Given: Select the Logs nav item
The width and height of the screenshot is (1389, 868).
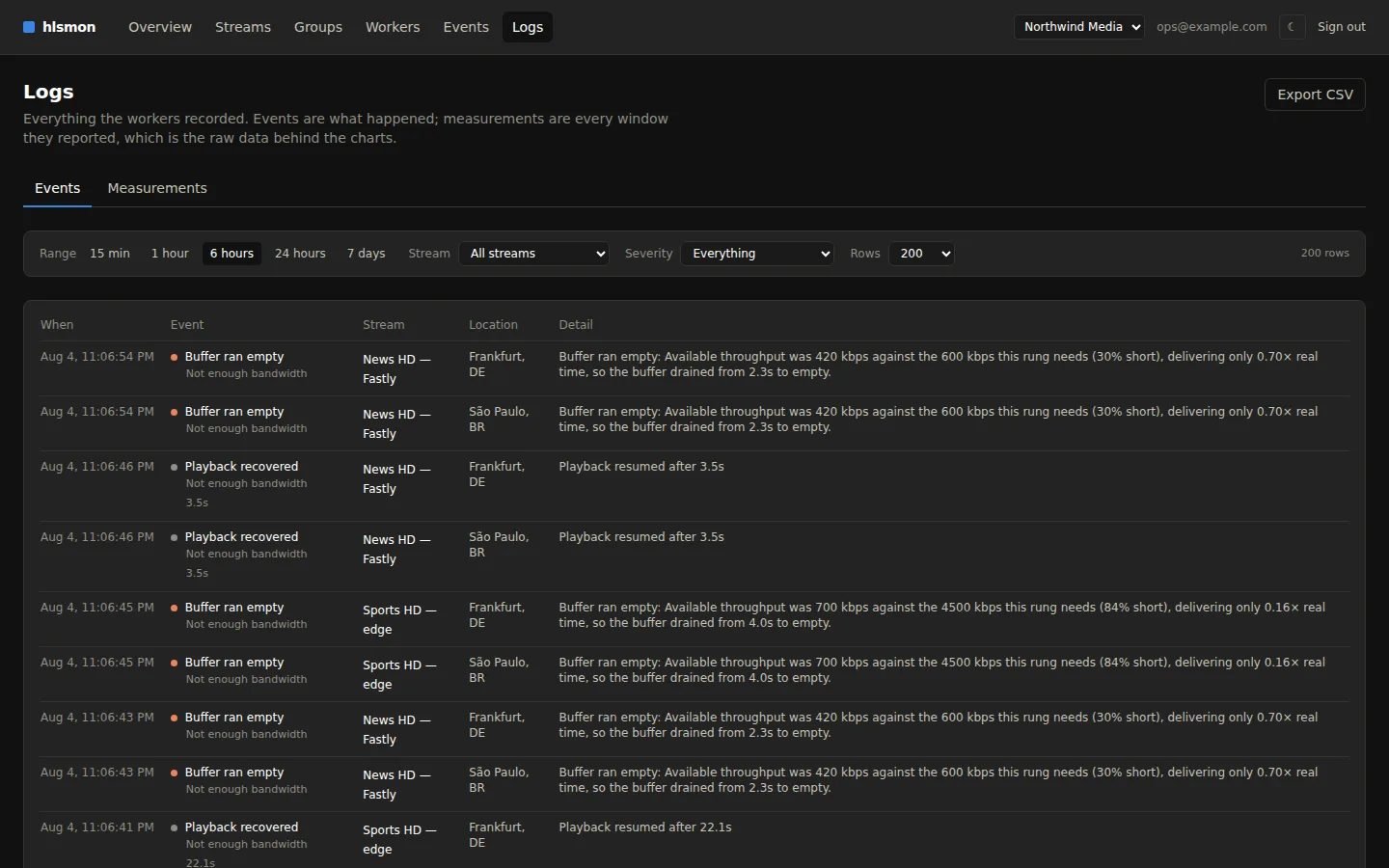Looking at the screenshot, I should tap(528, 27).
